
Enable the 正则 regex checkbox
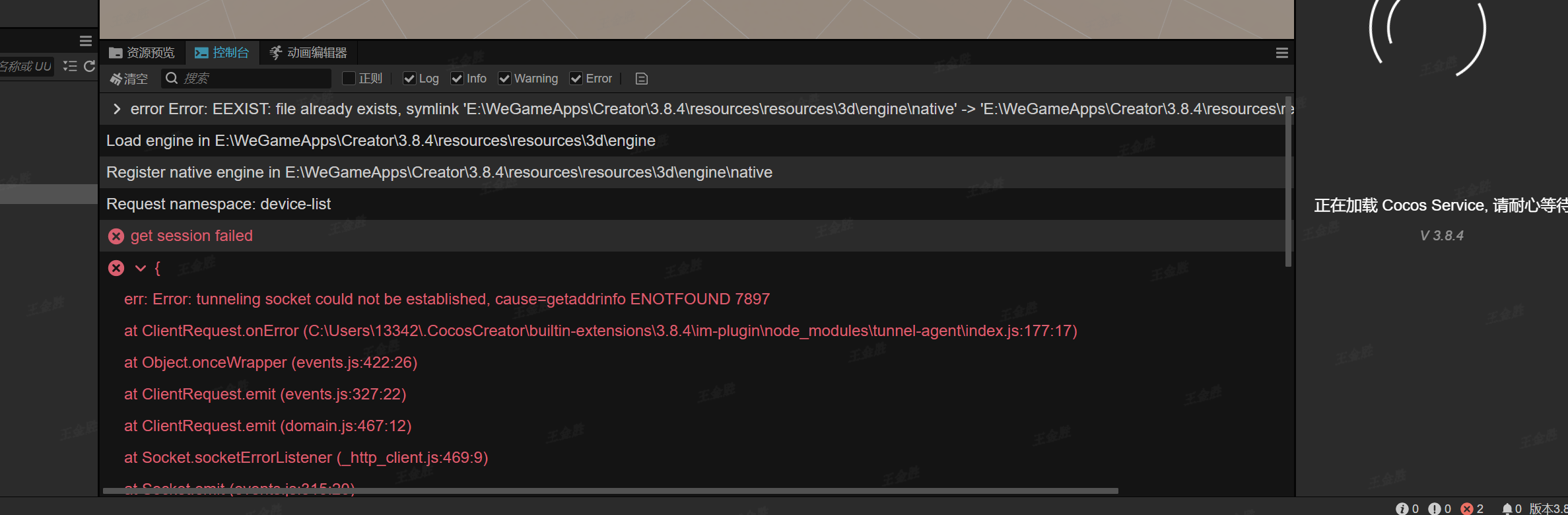pyautogui.click(x=349, y=79)
